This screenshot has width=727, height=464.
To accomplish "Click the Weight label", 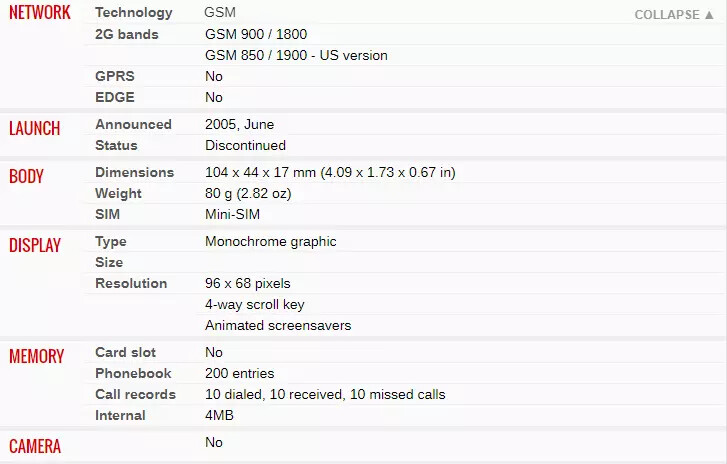I will click(118, 193).
